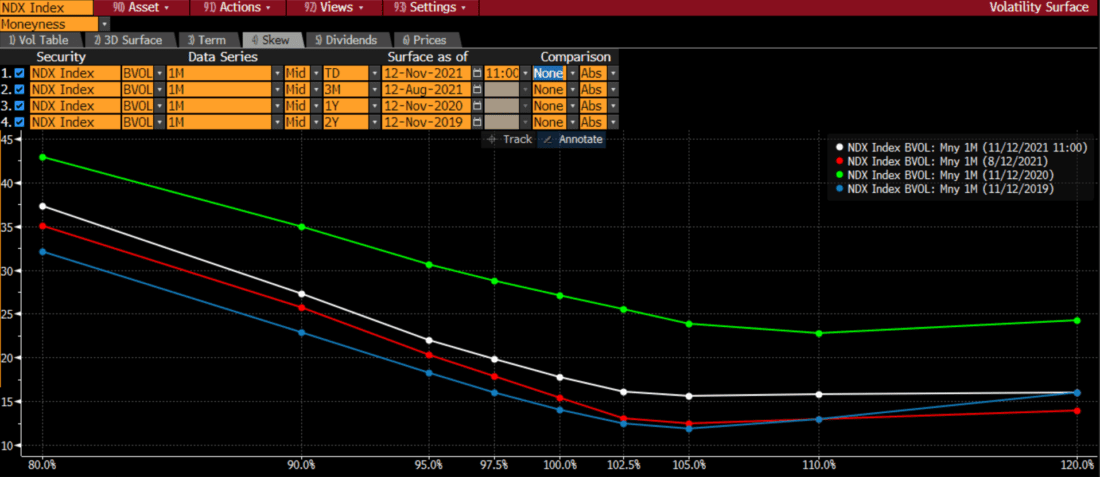Click the 12-Nov-2019 date field
The width and height of the screenshot is (1100, 477).
point(427,123)
